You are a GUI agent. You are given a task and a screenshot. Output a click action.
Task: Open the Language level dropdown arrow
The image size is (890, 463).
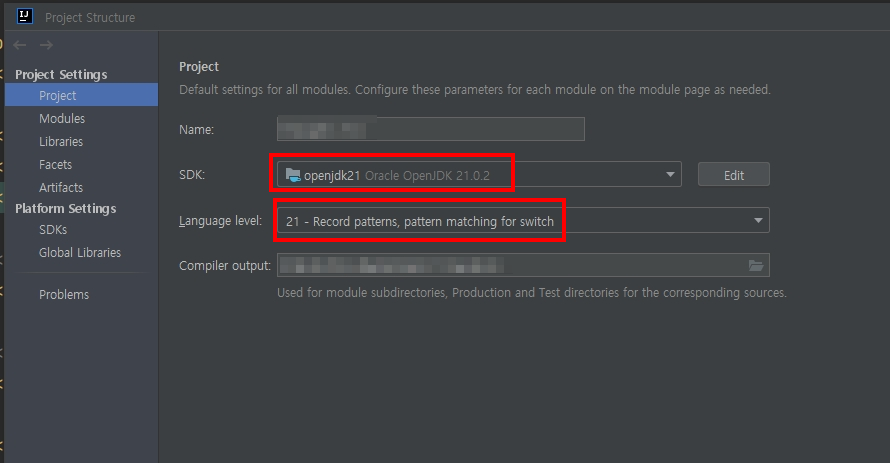point(758,220)
